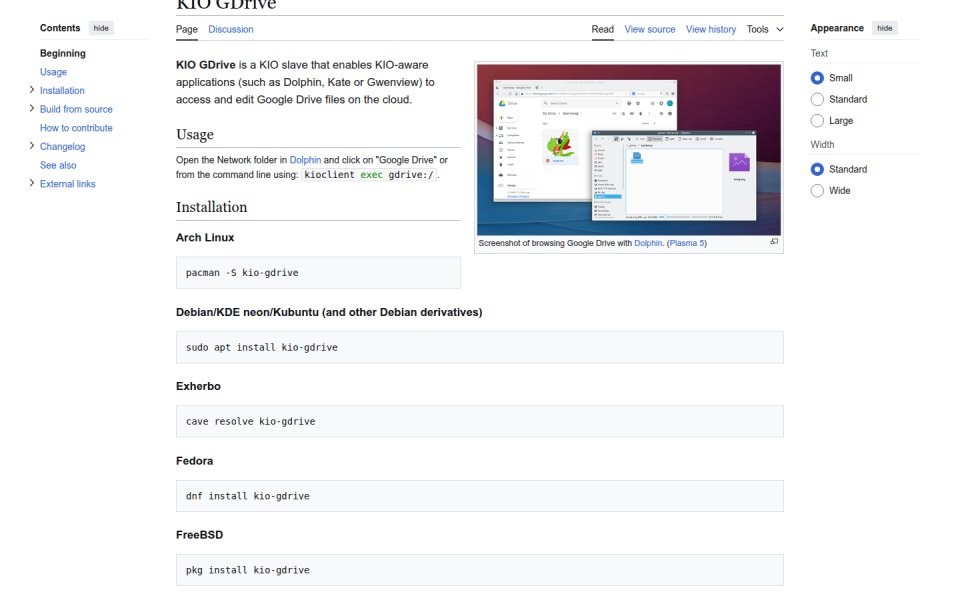This screenshot has height=600, width=960.
Task: Jump to Beginning in Contents
Action: point(62,53)
